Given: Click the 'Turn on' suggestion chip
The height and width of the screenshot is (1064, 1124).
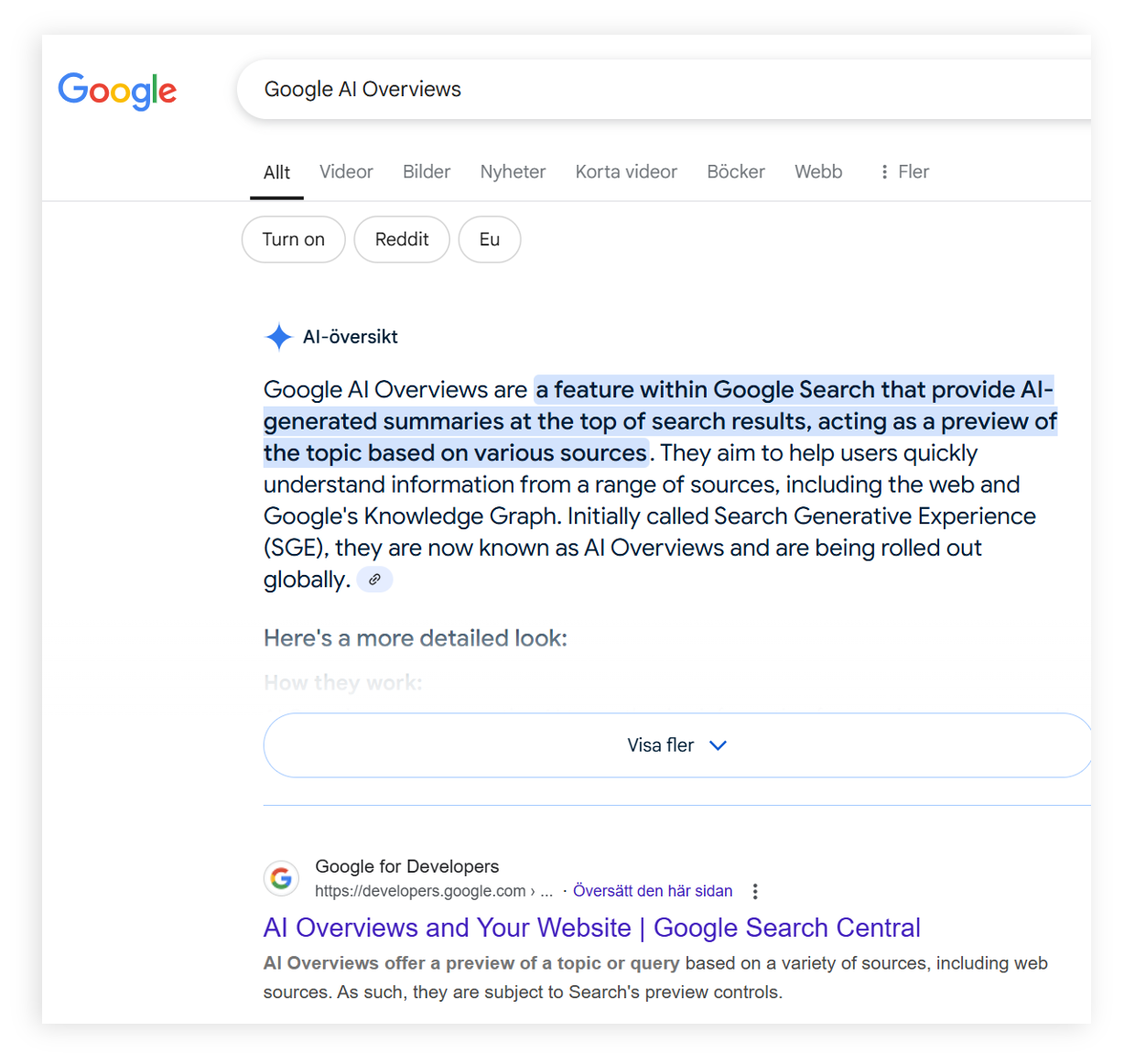Looking at the screenshot, I should 294,240.
